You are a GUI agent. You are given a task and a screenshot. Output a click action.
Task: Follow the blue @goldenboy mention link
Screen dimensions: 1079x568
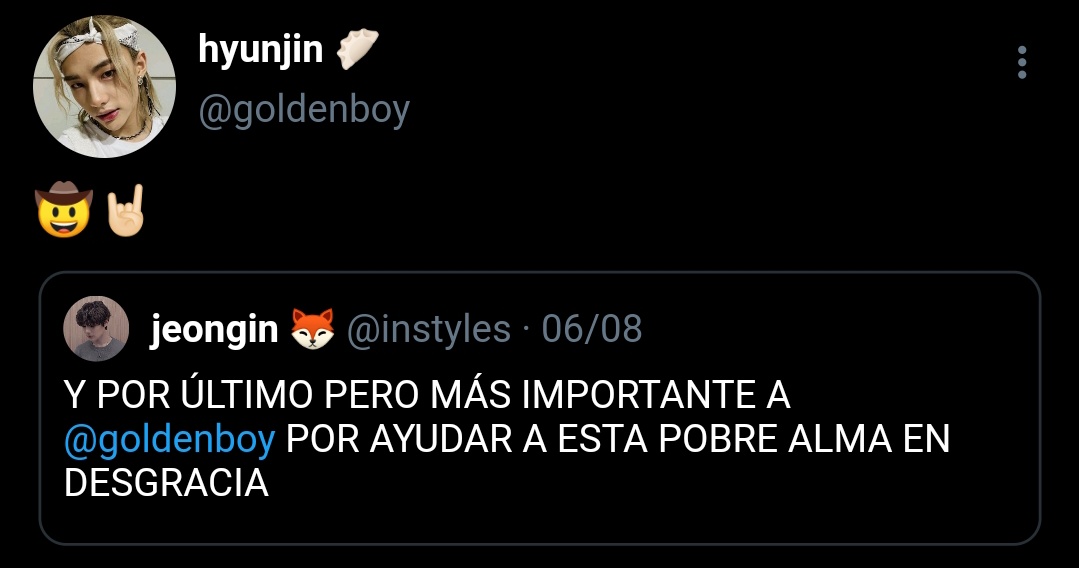[x=170, y=439]
